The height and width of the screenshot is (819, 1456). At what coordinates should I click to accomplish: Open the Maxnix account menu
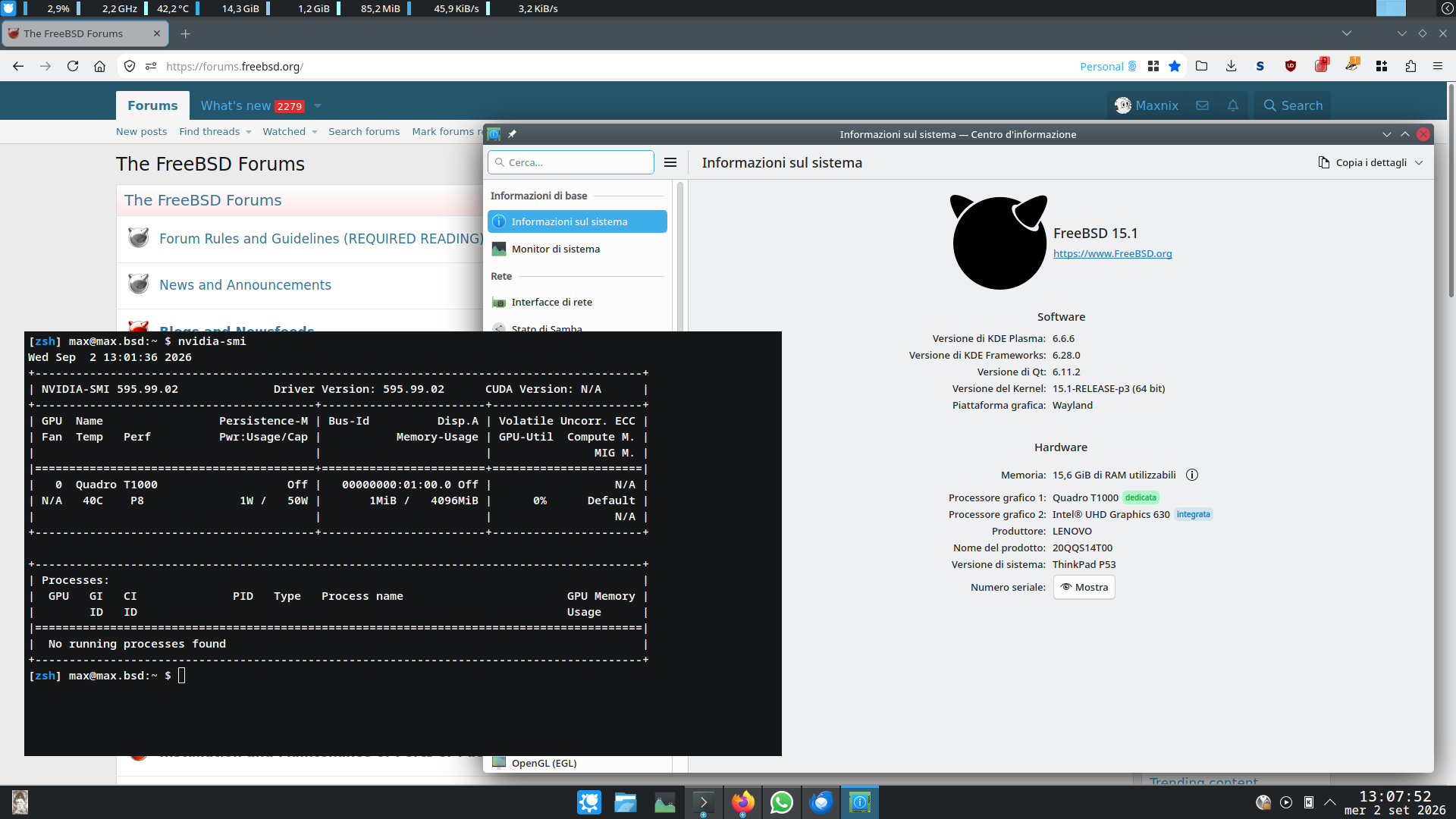pyautogui.click(x=1147, y=105)
